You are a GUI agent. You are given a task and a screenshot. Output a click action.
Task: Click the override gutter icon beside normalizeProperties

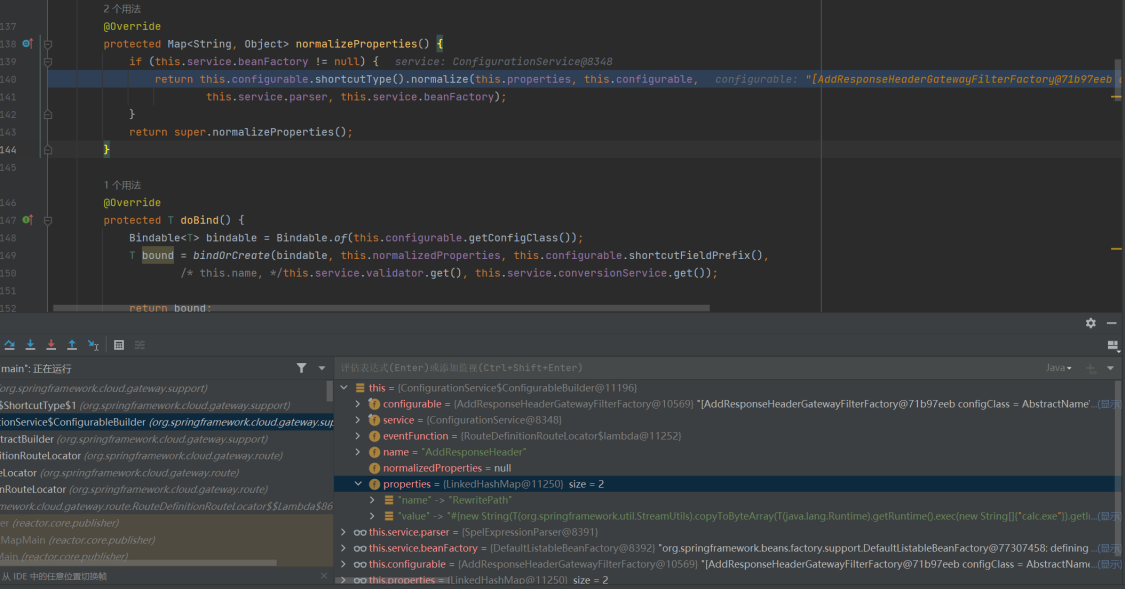pyautogui.click(x=27, y=44)
